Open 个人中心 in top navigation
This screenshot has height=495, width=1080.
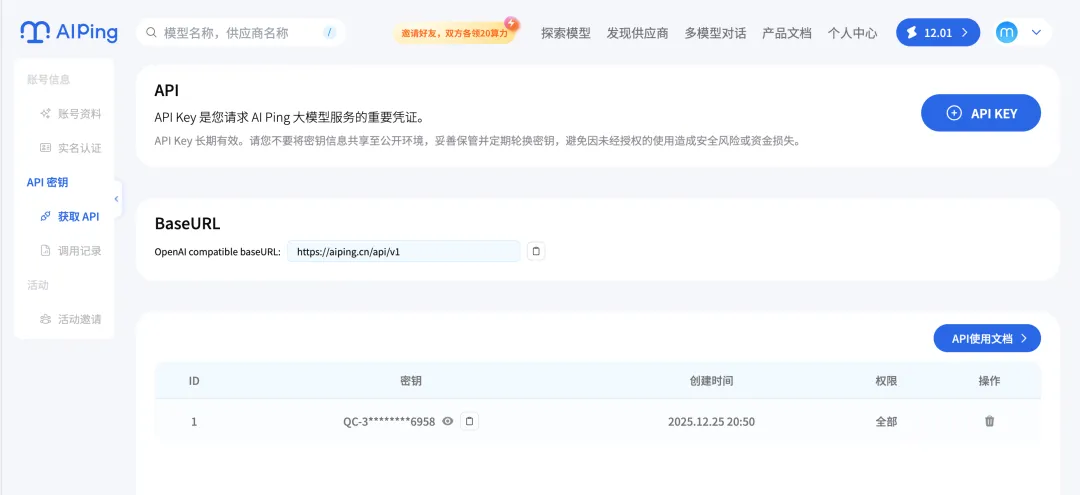pyautogui.click(x=852, y=32)
